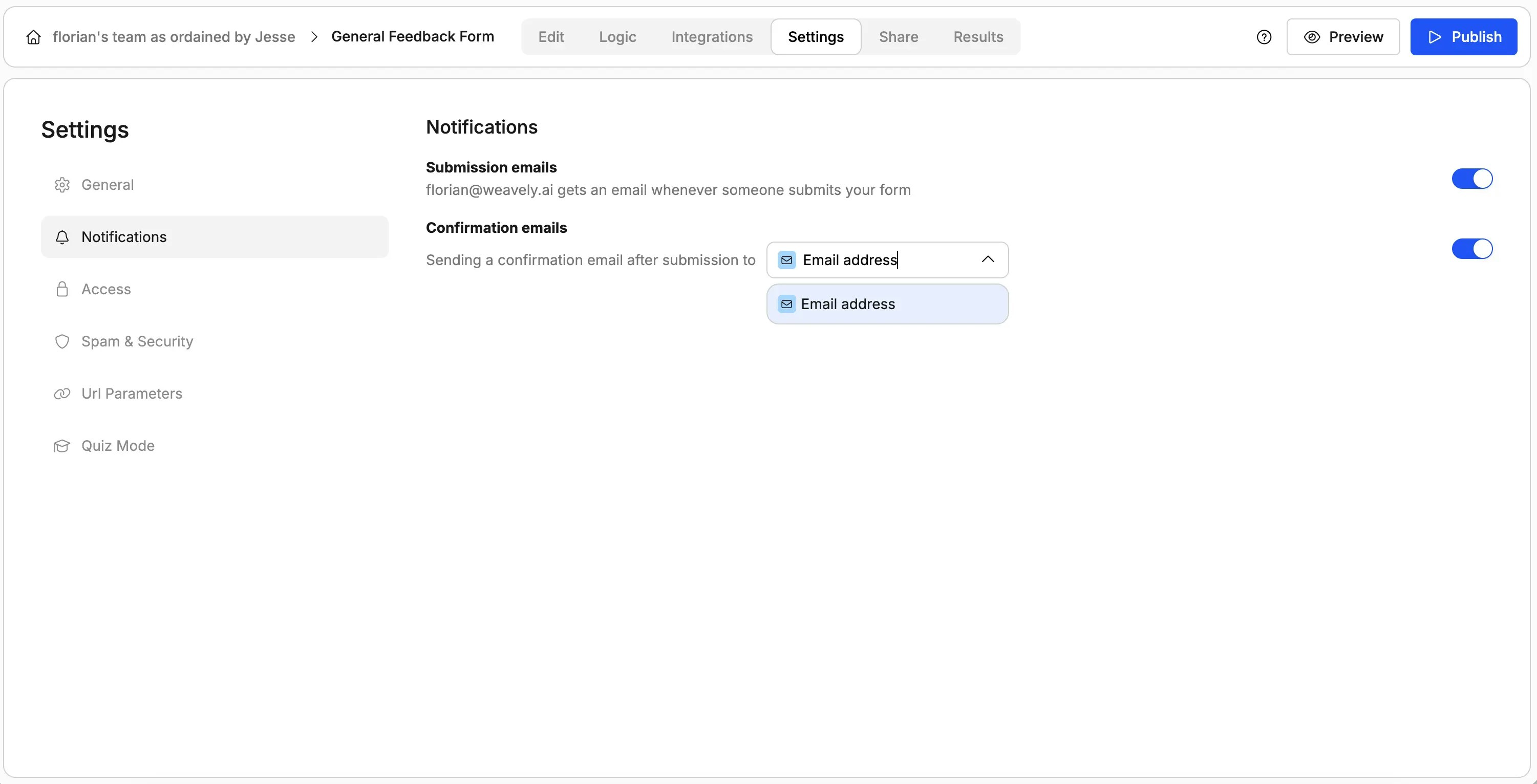Turn off the Confirmation emails toggle
The width and height of the screenshot is (1537, 784).
[1471, 249]
